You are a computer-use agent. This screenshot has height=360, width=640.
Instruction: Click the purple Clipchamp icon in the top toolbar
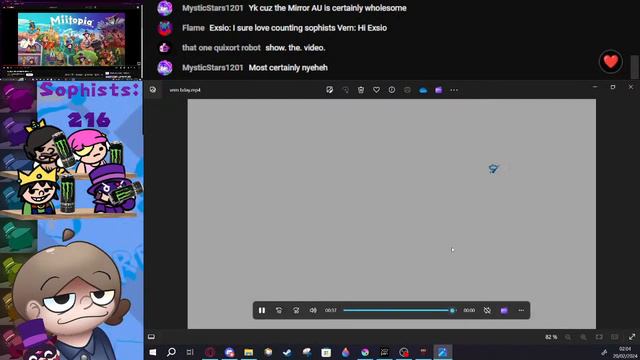(x=439, y=90)
